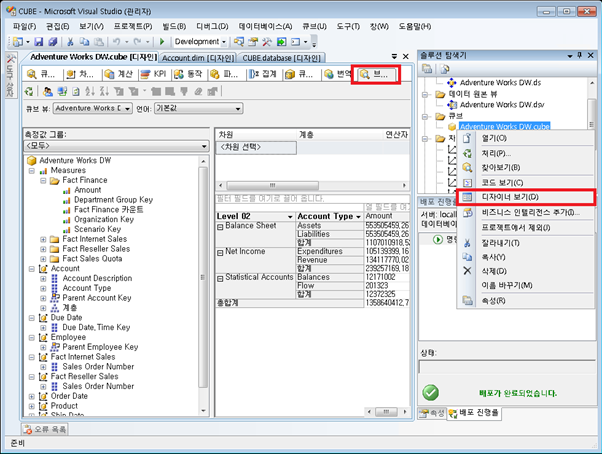The height and width of the screenshot is (454, 602).
Task: Choose 처리(P)... from the context menu
Action: click(525, 154)
